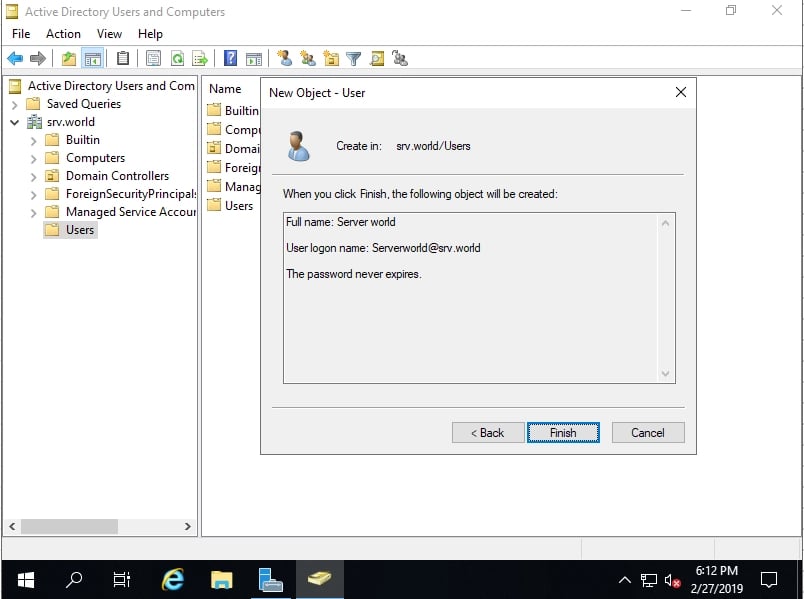Click the tree pane scroll right arrow
The height and width of the screenshot is (599, 804).
(188, 526)
